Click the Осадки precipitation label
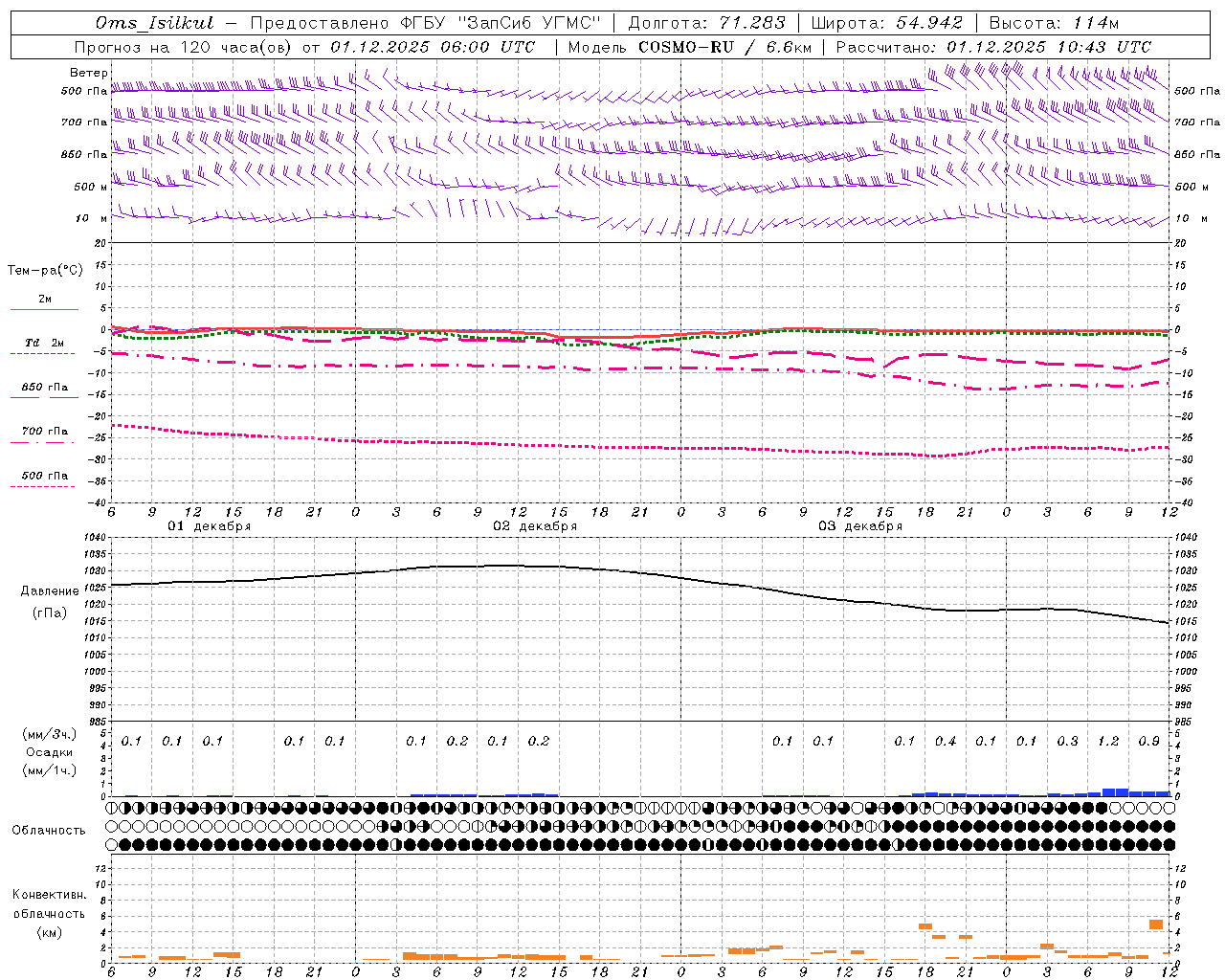The width and height of the screenshot is (1225, 980). (49, 752)
